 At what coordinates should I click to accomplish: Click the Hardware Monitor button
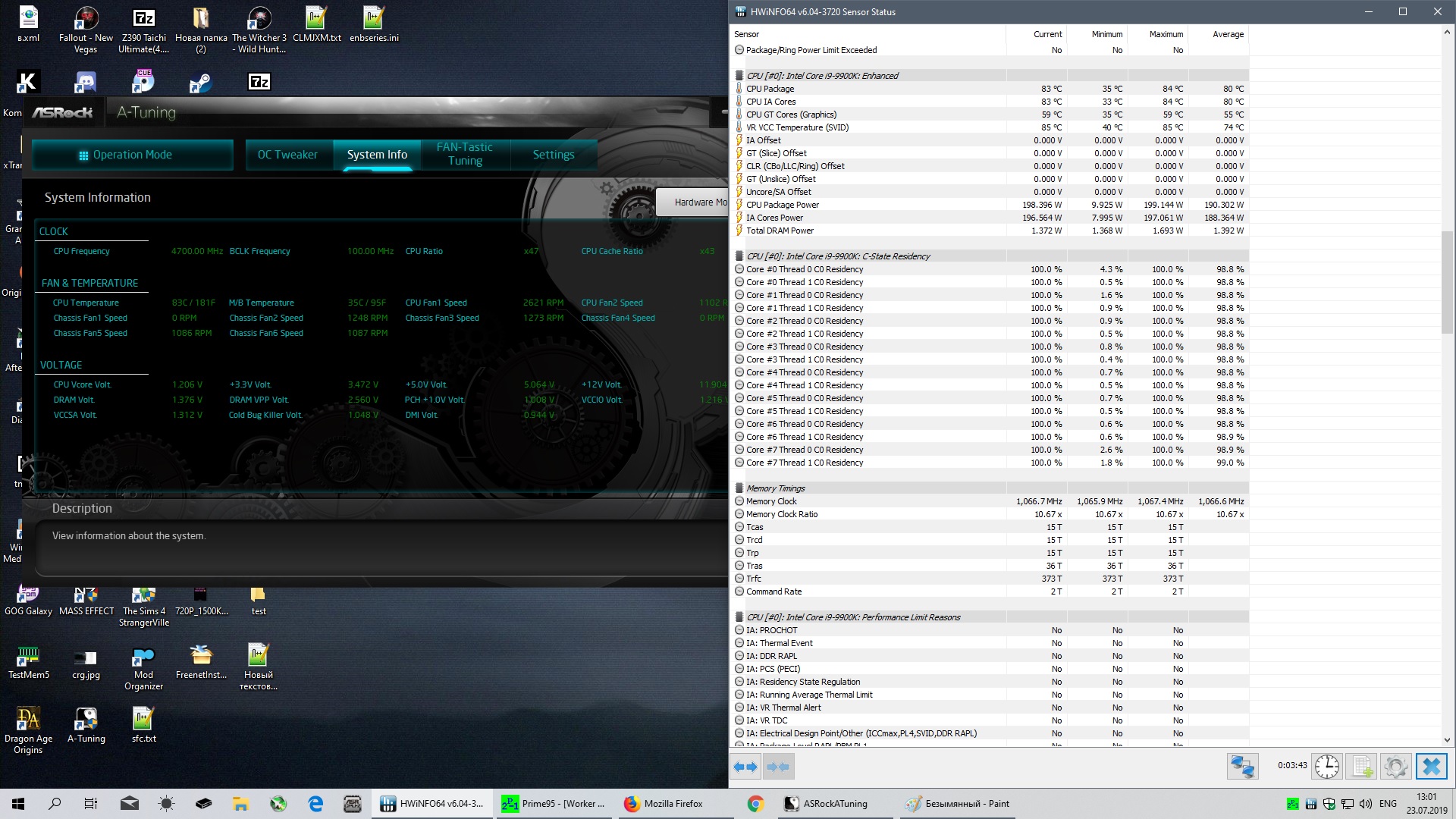tap(692, 202)
